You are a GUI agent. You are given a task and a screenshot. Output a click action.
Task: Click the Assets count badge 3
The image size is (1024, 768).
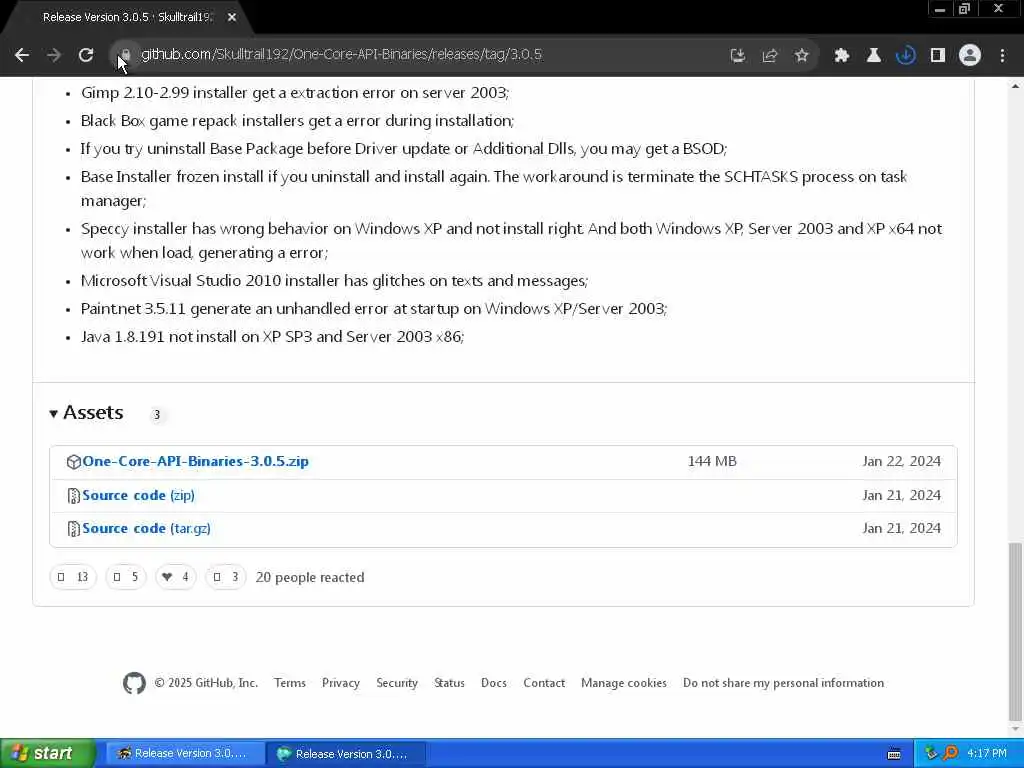(157, 415)
